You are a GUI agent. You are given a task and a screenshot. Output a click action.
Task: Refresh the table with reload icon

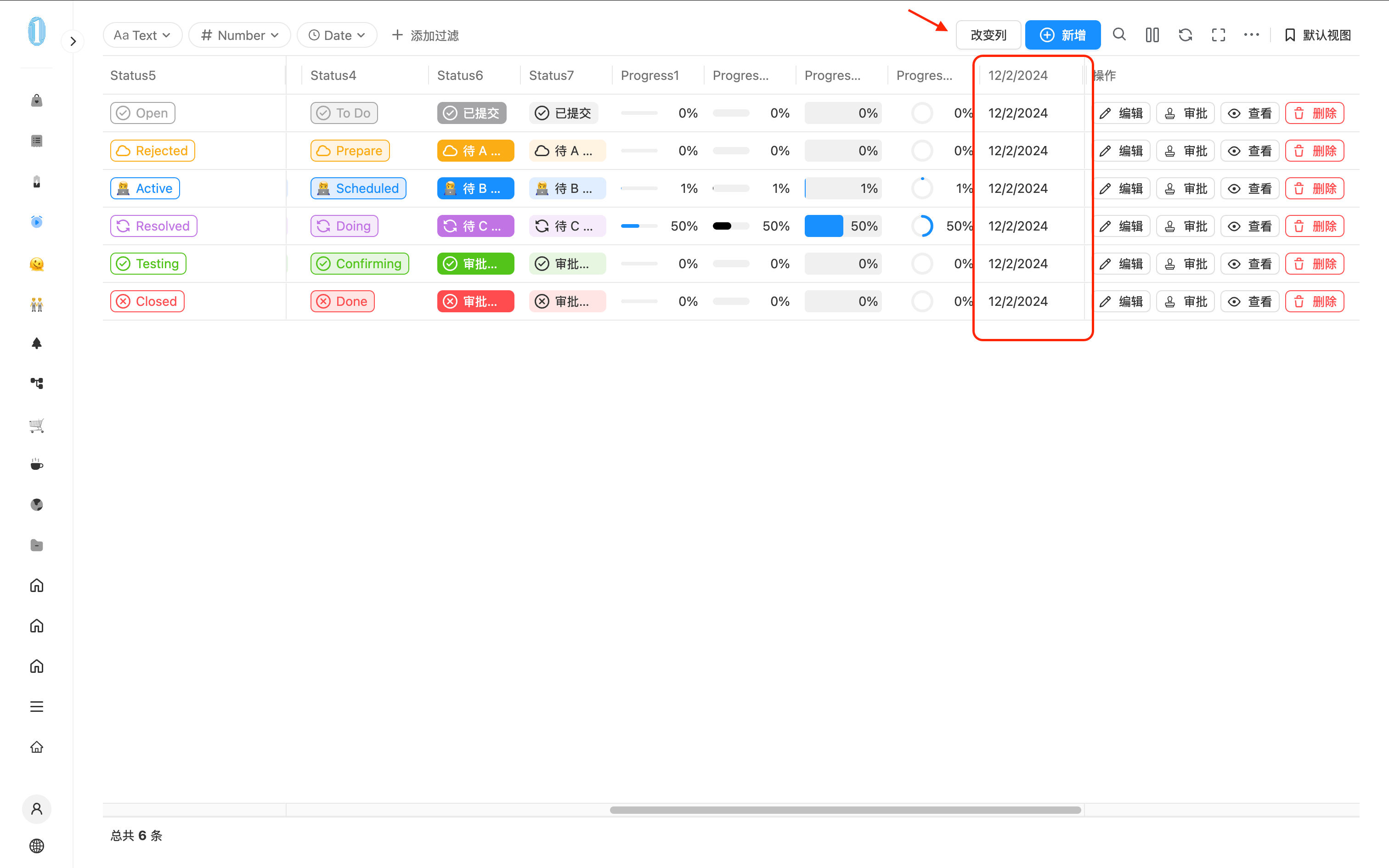coord(1185,35)
